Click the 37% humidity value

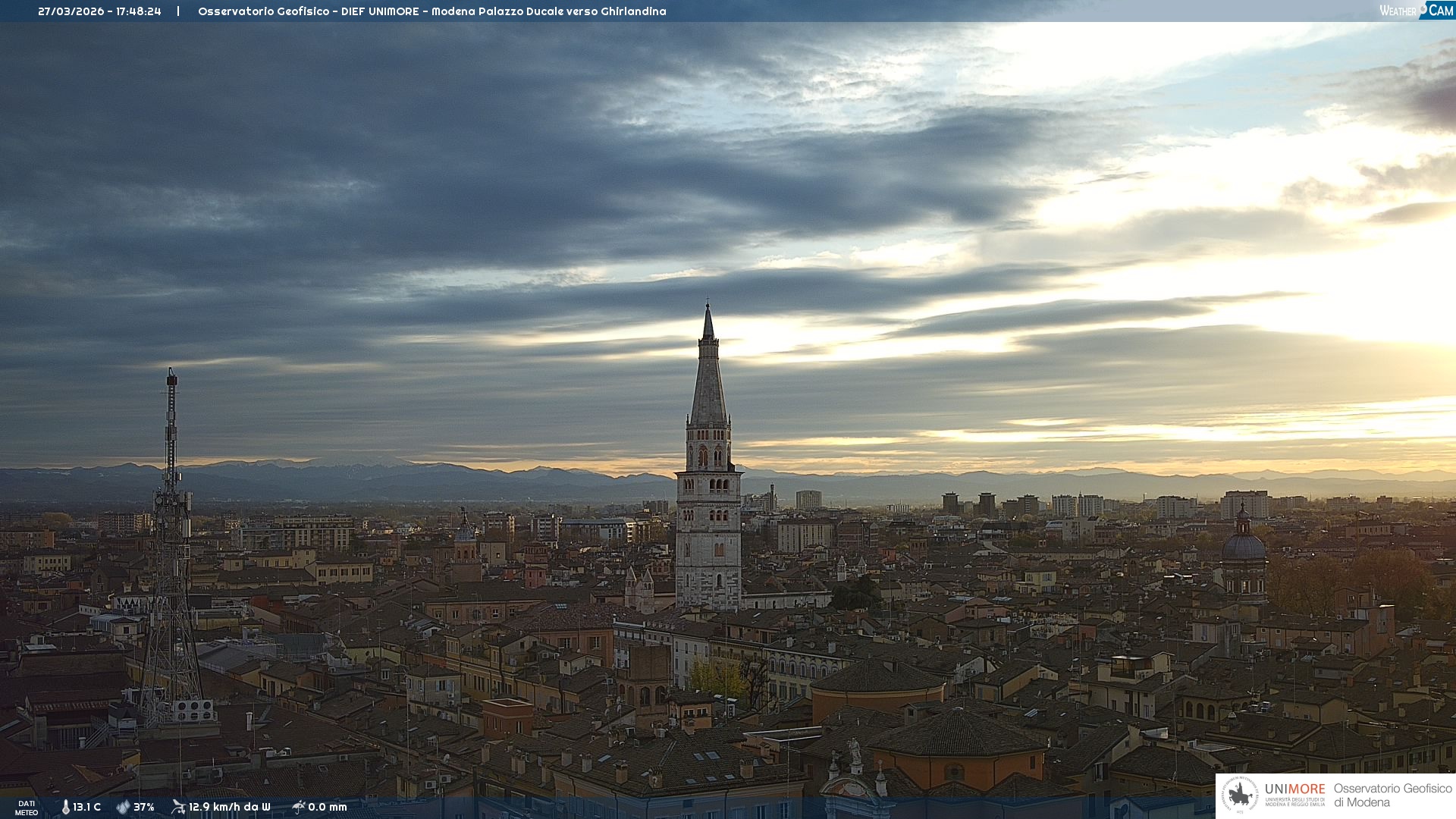tap(144, 808)
